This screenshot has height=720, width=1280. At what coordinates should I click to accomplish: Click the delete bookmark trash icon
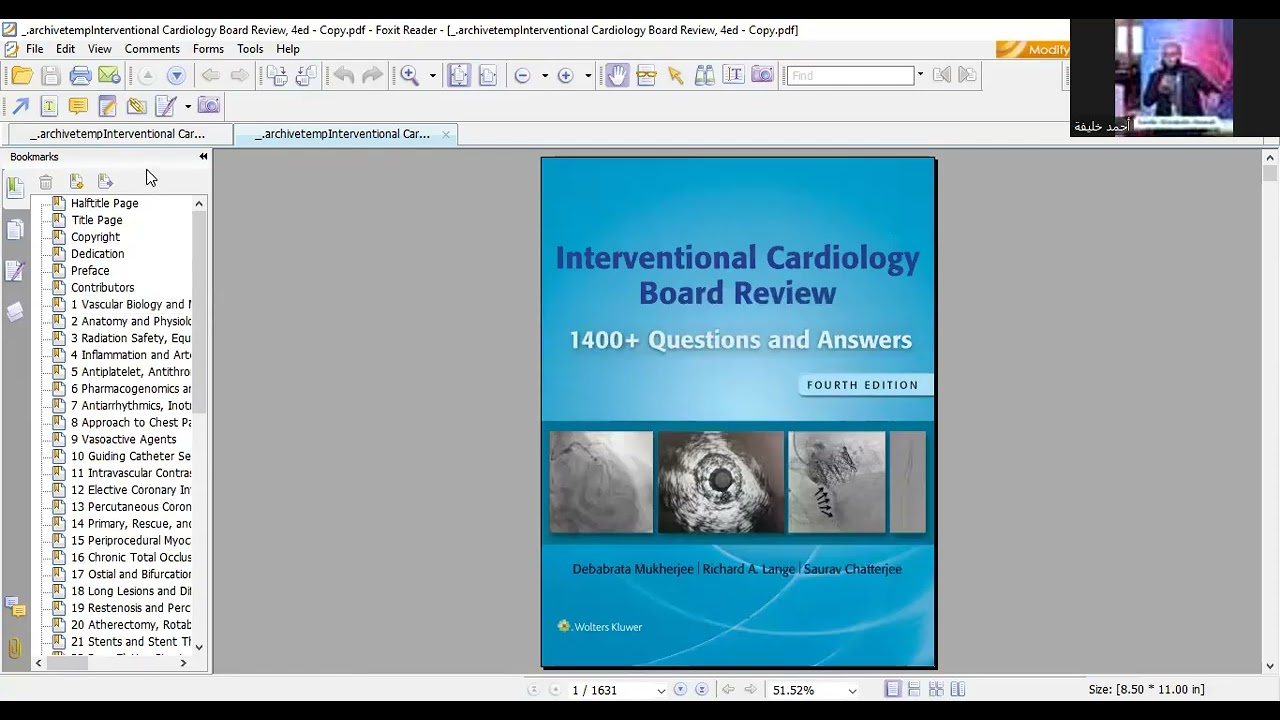coord(46,181)
